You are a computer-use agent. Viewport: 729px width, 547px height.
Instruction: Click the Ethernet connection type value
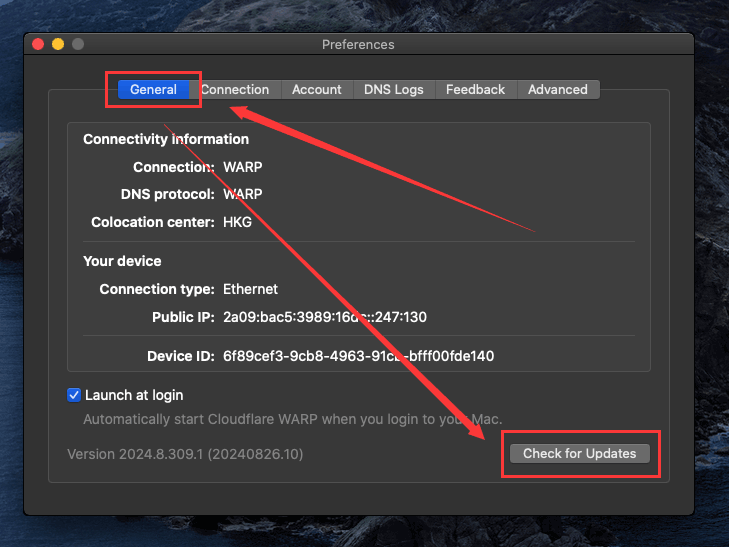tap(252, 289)
